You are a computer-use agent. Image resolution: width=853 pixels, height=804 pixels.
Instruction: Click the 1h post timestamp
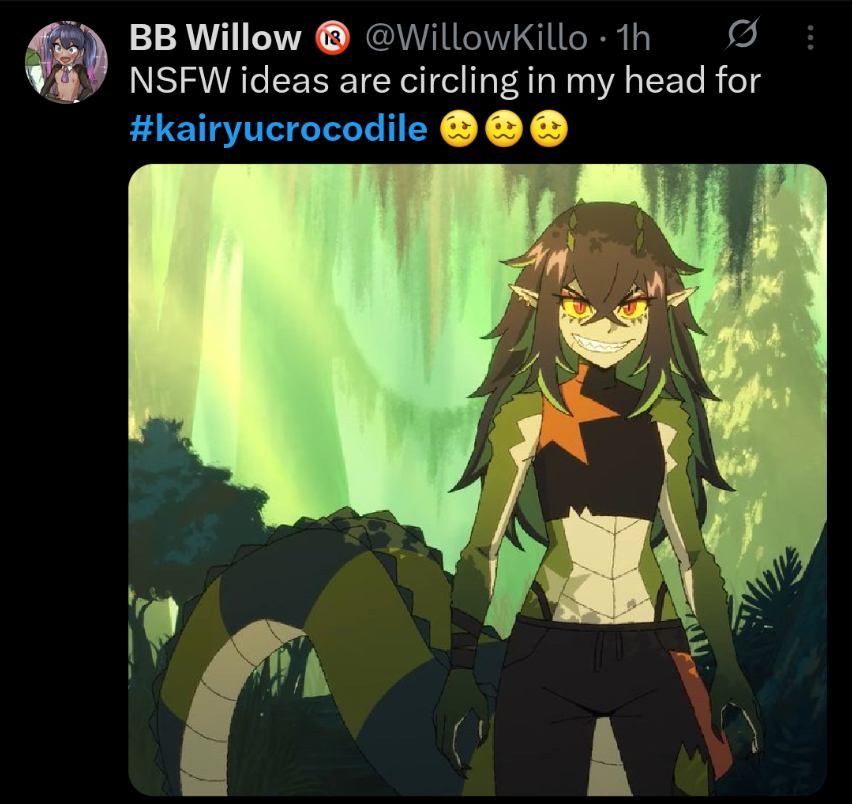click(633, 38)
